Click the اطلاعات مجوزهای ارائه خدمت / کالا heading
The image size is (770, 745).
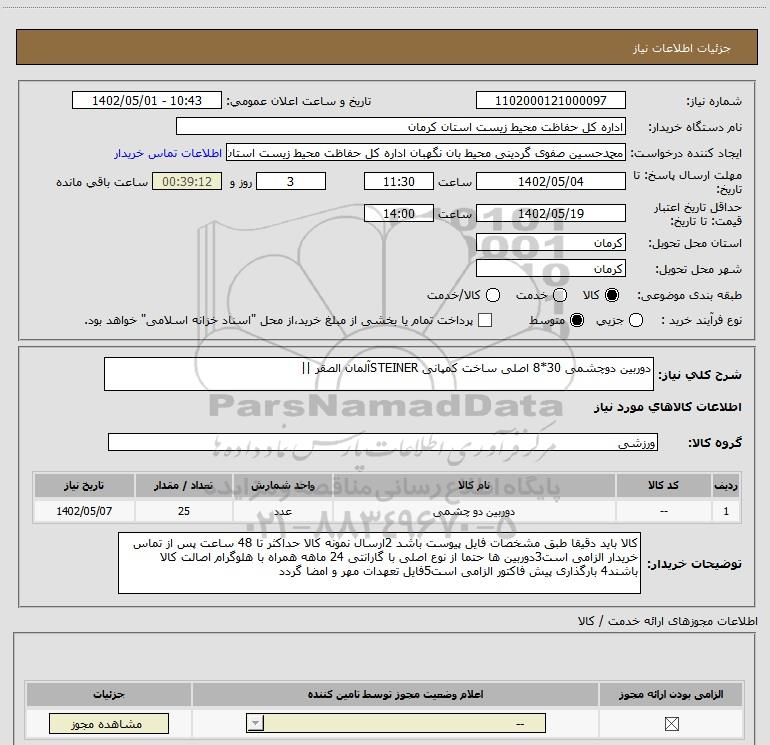(x=668, y=621)
